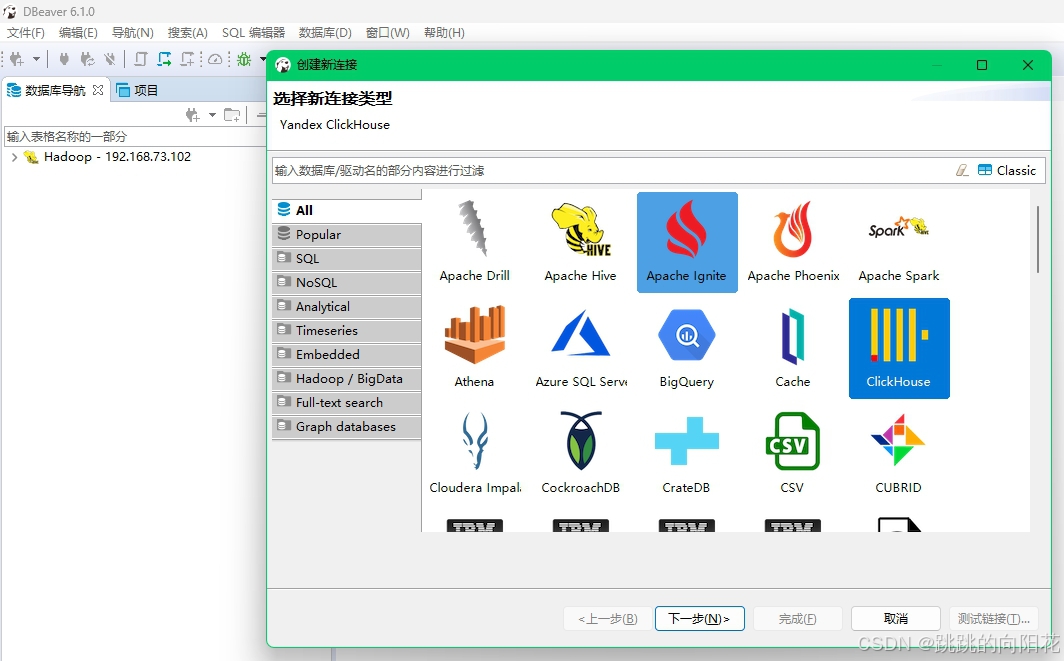Select the 数据库导航 tab
This screenshot has height=661, width=1064.
tap(55, 90)
